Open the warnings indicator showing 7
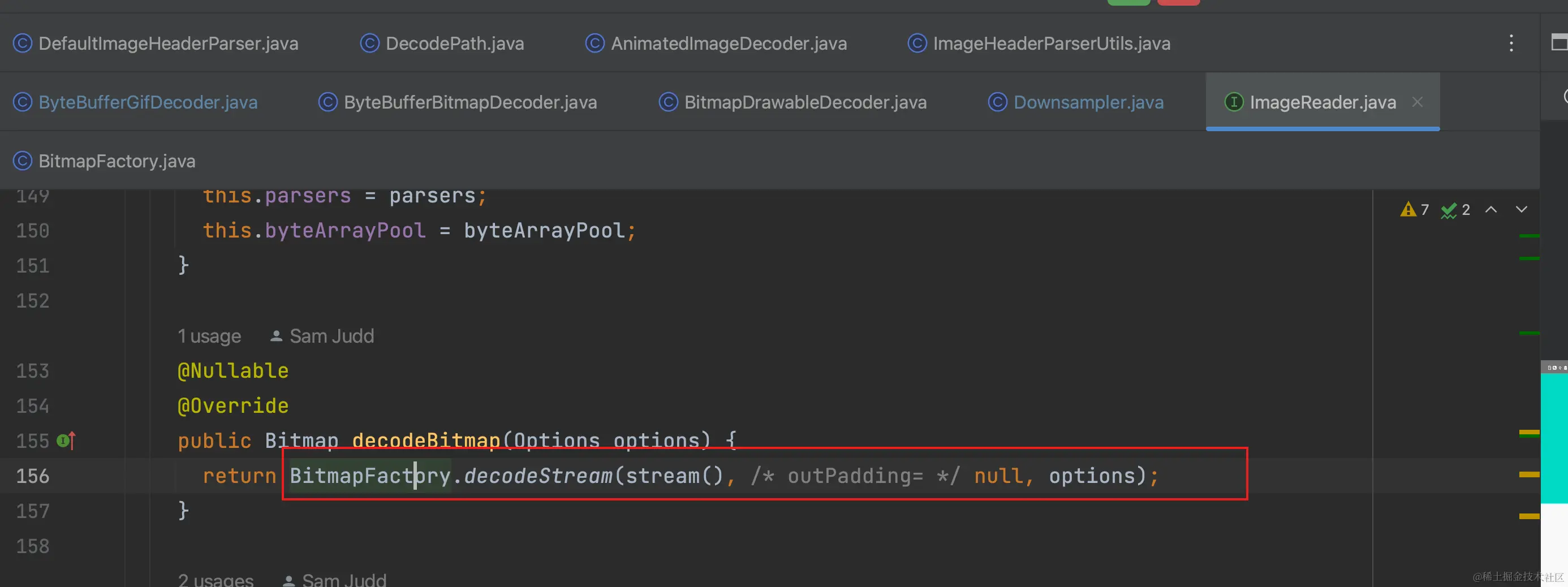 point(1415,210)
